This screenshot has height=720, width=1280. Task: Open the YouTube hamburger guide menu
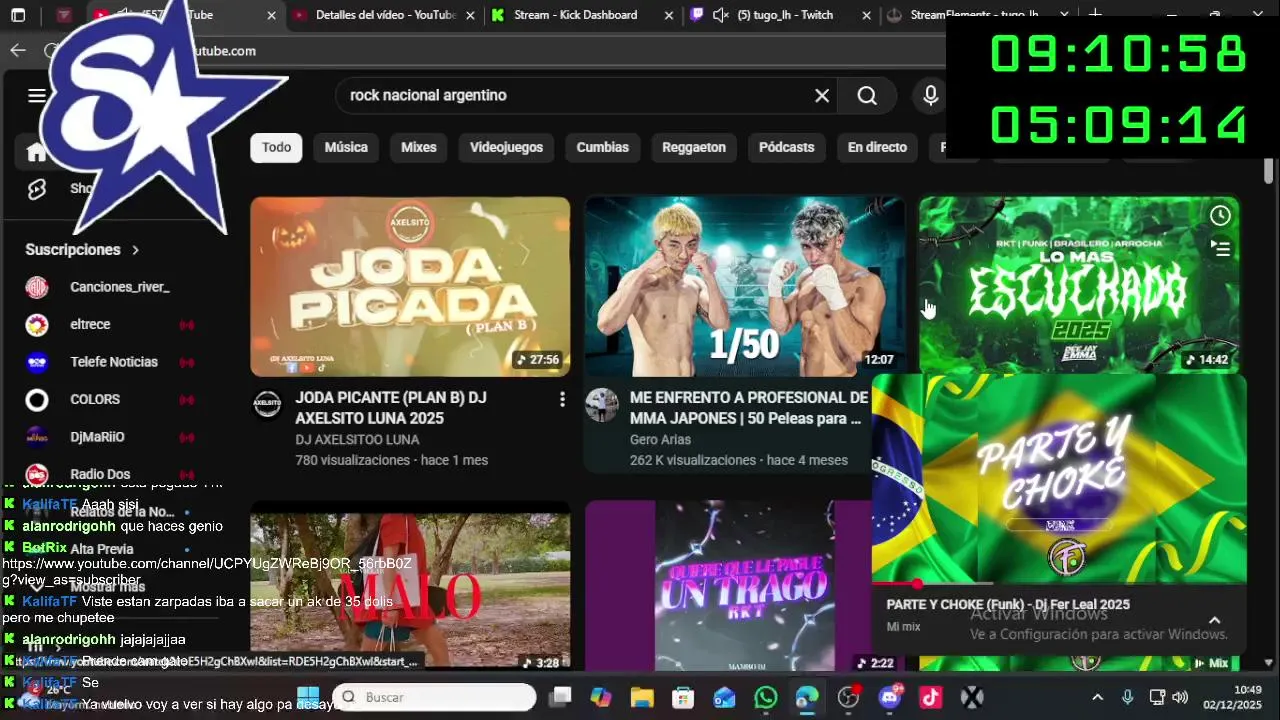pos(37,96)
